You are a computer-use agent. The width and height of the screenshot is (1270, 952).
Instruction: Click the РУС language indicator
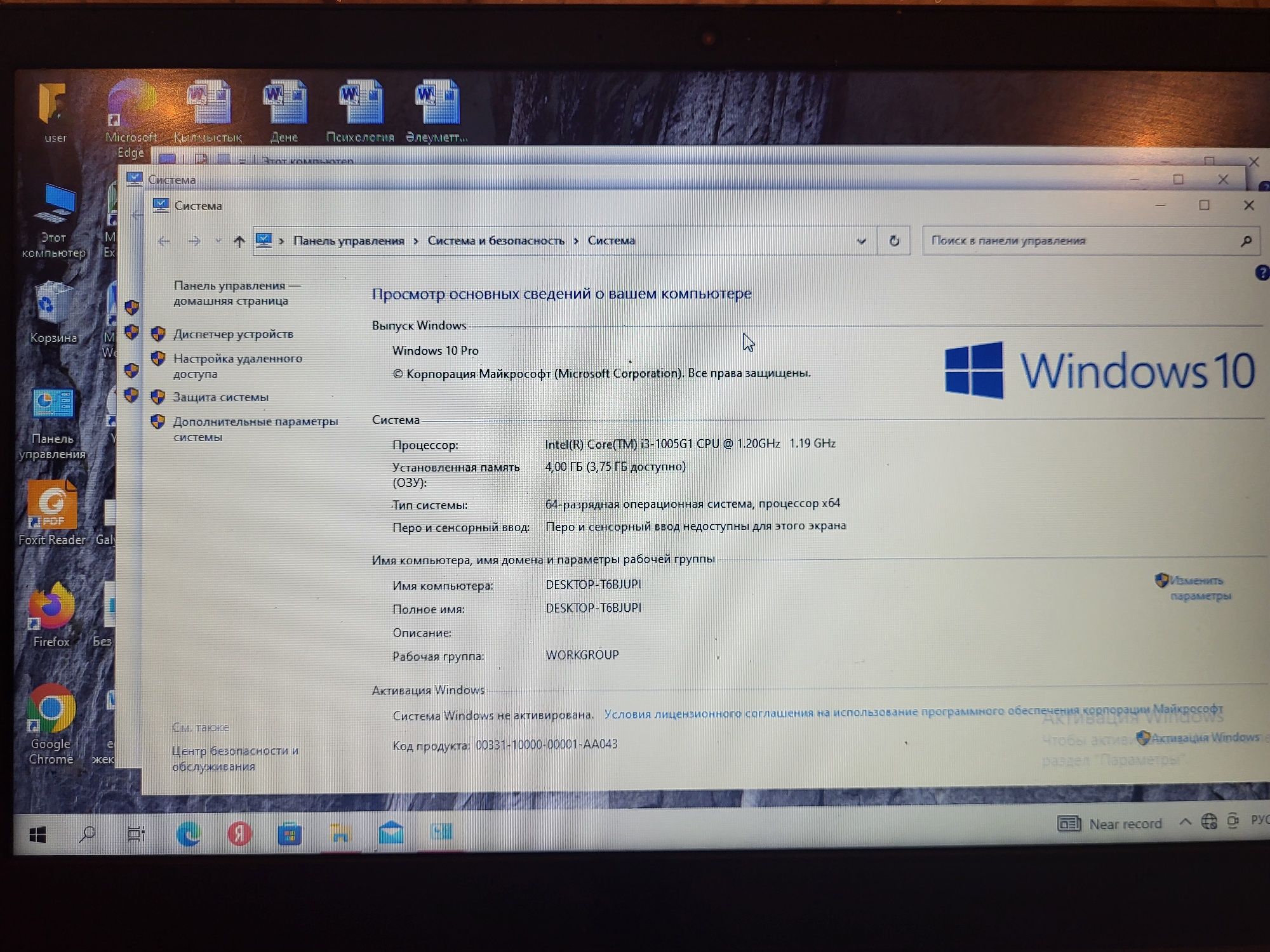(1260, 820)
